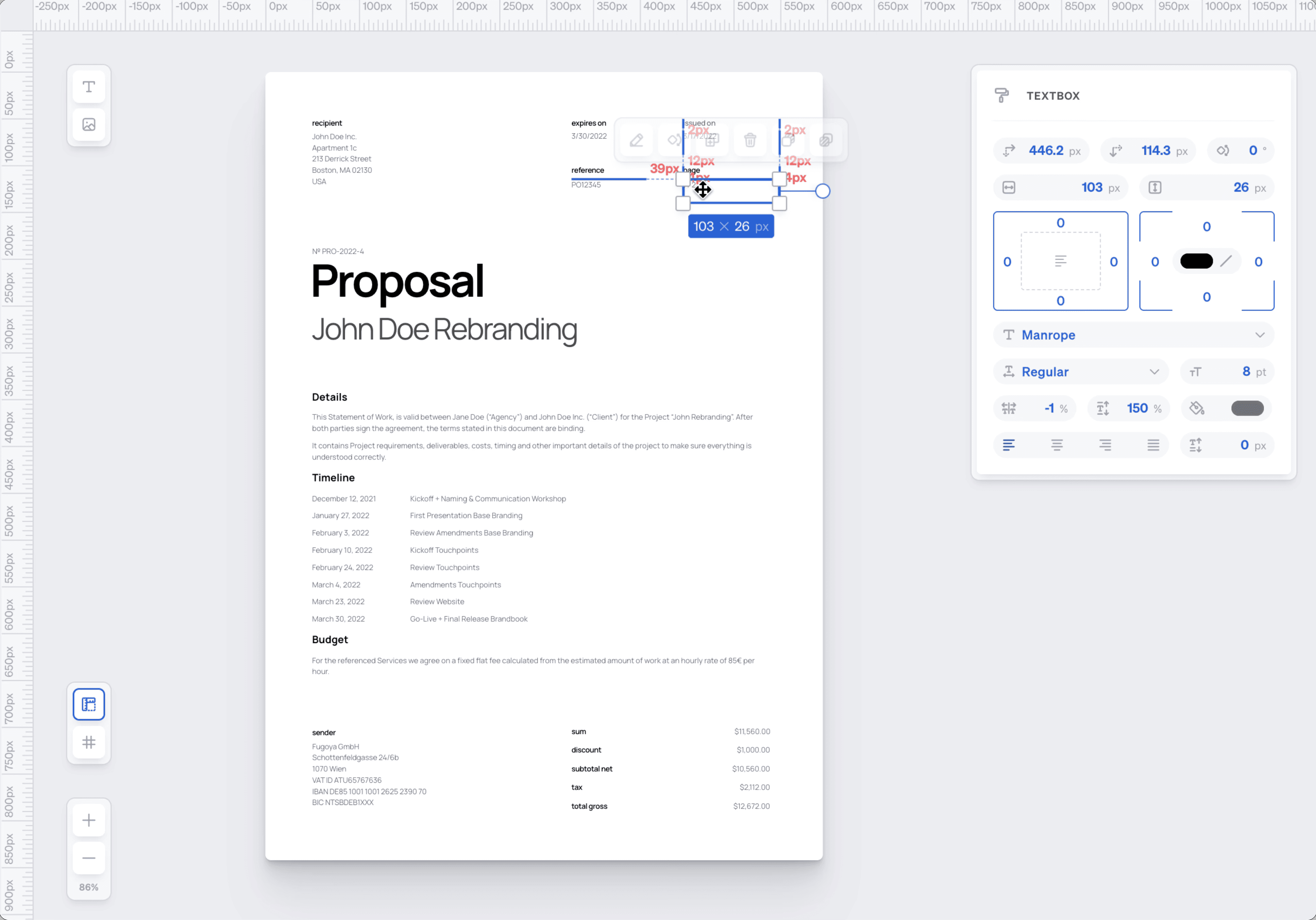1316x920 pixels.
Task: Select the Text tool in left toolbar
Action: (89, 87)
